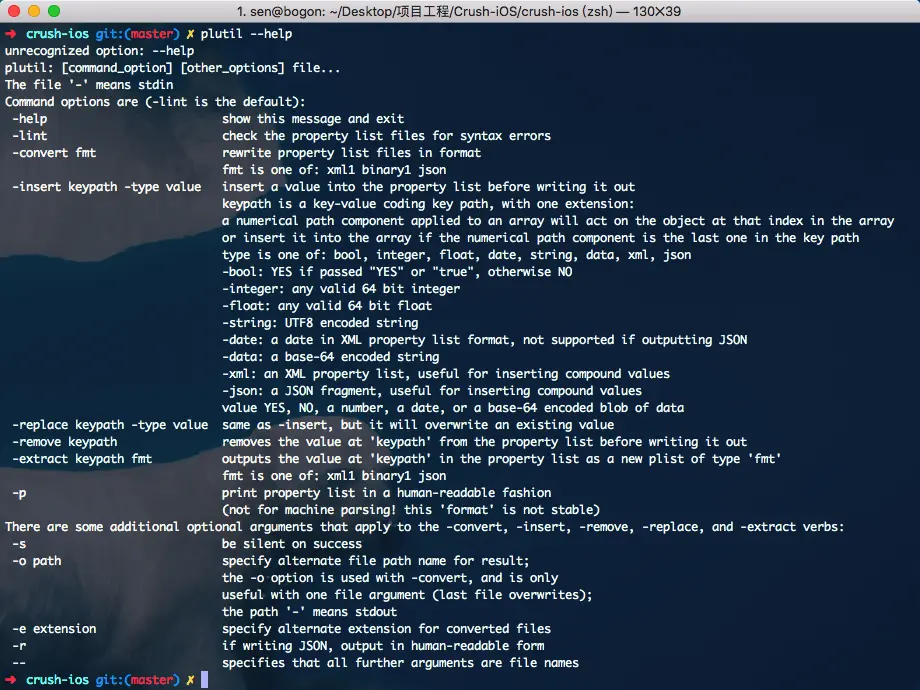Click the '-convert fmt' option entry
Viewport: 920px width, 690px height.
tap(54, 153)
